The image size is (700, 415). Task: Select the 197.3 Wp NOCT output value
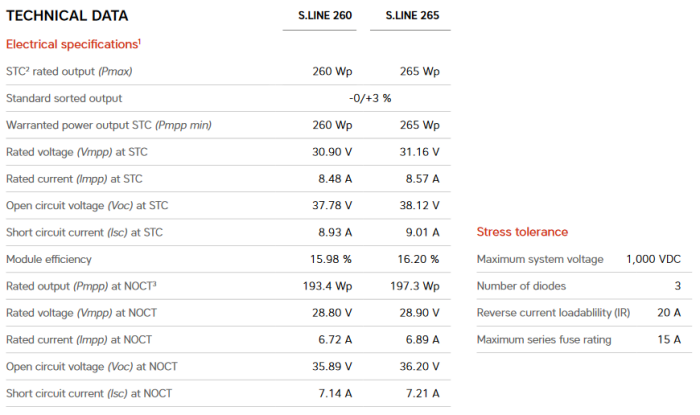pyautogui.click(x=414, y=286)
